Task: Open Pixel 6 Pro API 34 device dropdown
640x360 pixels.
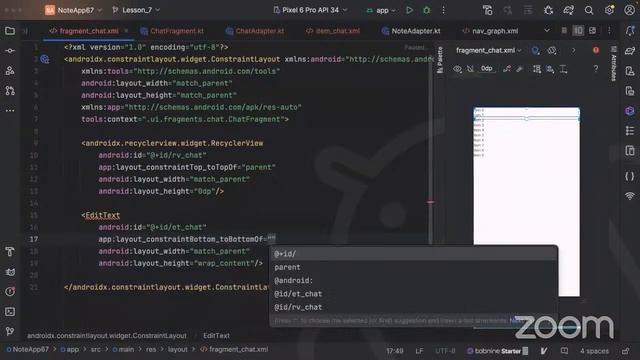Action: pyautogui.click(x=310, y=10)
